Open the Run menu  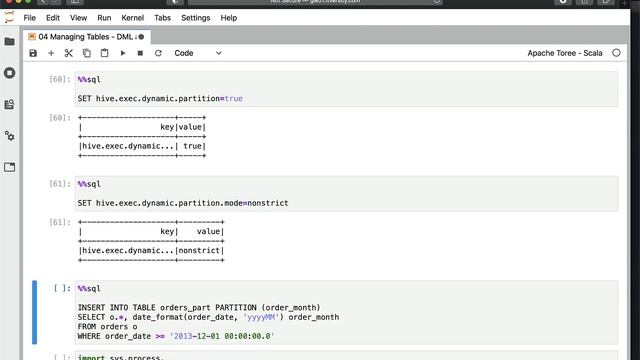point(104,18)
